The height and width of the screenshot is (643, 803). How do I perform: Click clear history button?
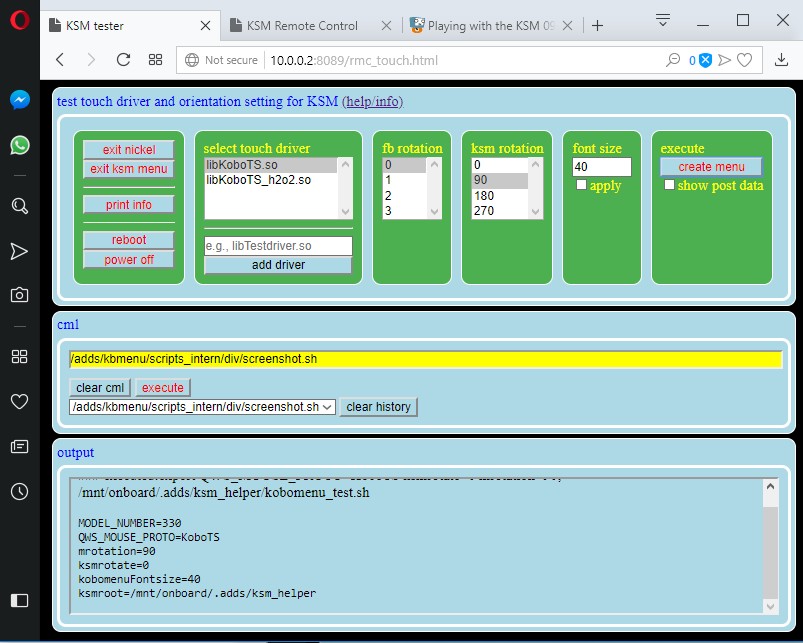coord(378,407)
